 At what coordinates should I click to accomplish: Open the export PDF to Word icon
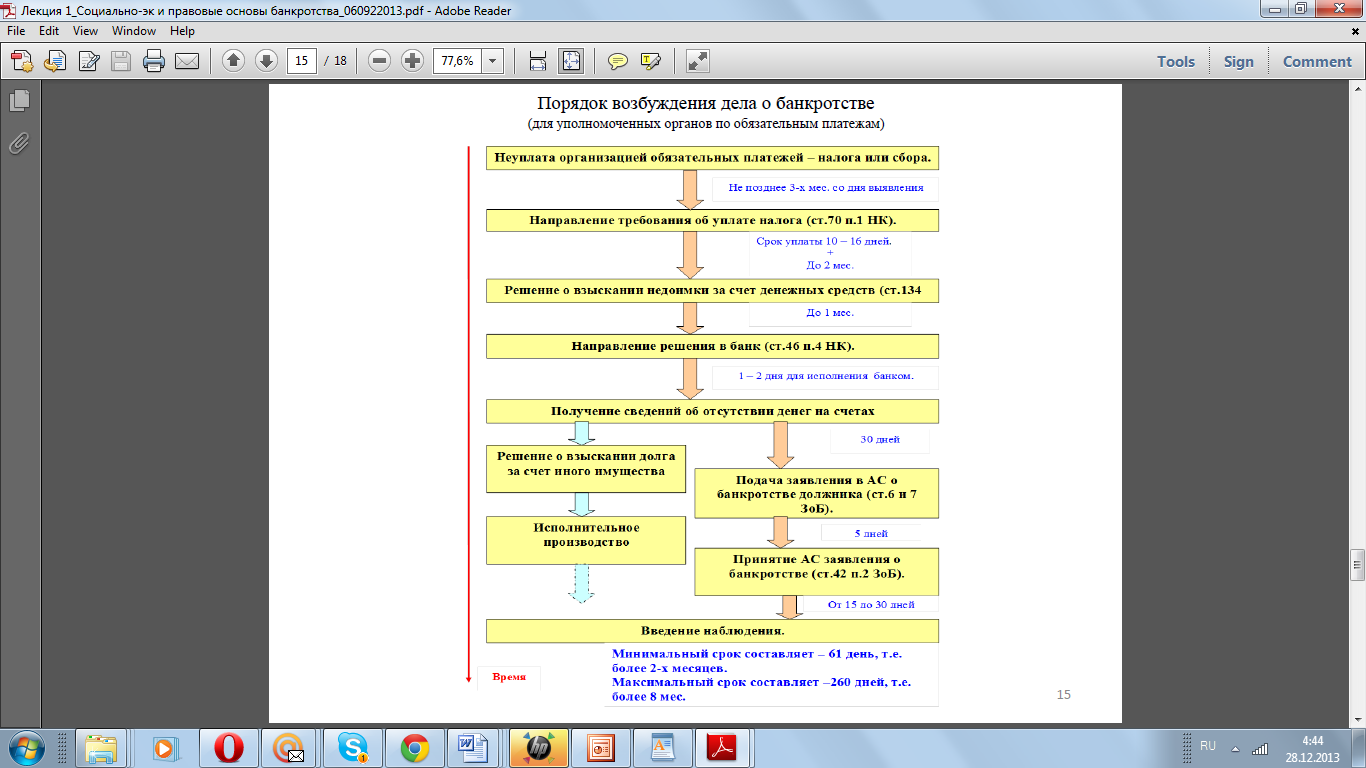click(55, 61)
